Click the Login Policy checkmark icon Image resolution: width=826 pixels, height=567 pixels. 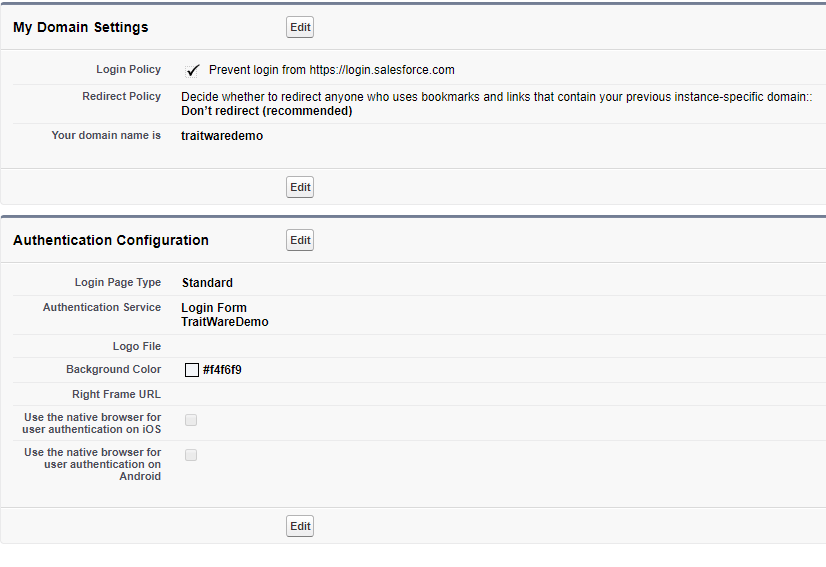point(192,71)
